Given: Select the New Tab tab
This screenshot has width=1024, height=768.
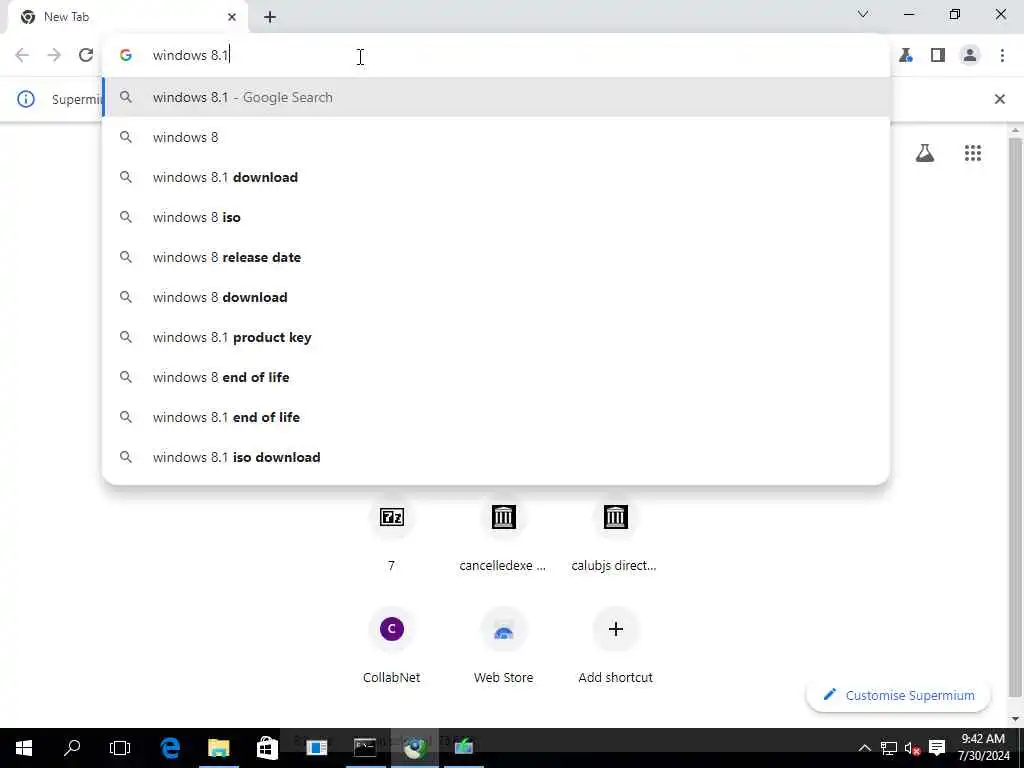Looking at the screenshot, I should [x=128, y=17].
